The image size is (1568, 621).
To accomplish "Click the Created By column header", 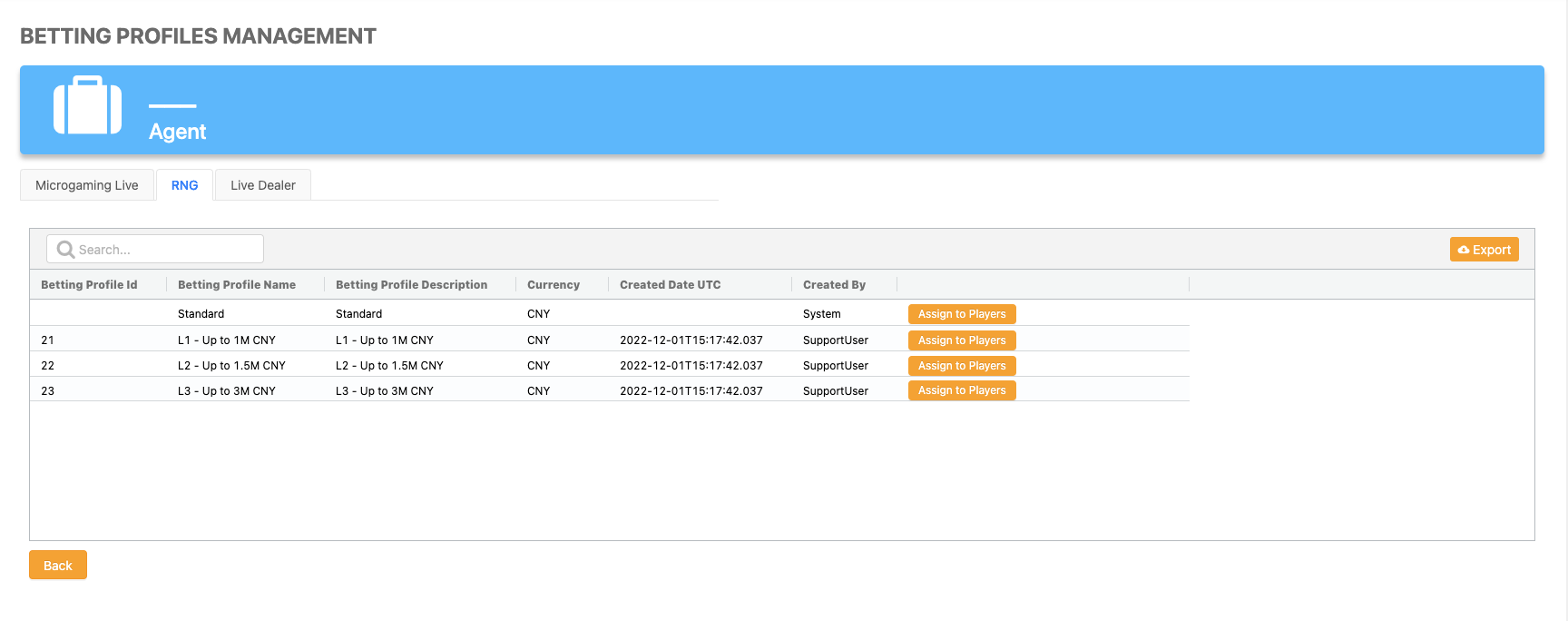I will point(834,285).
